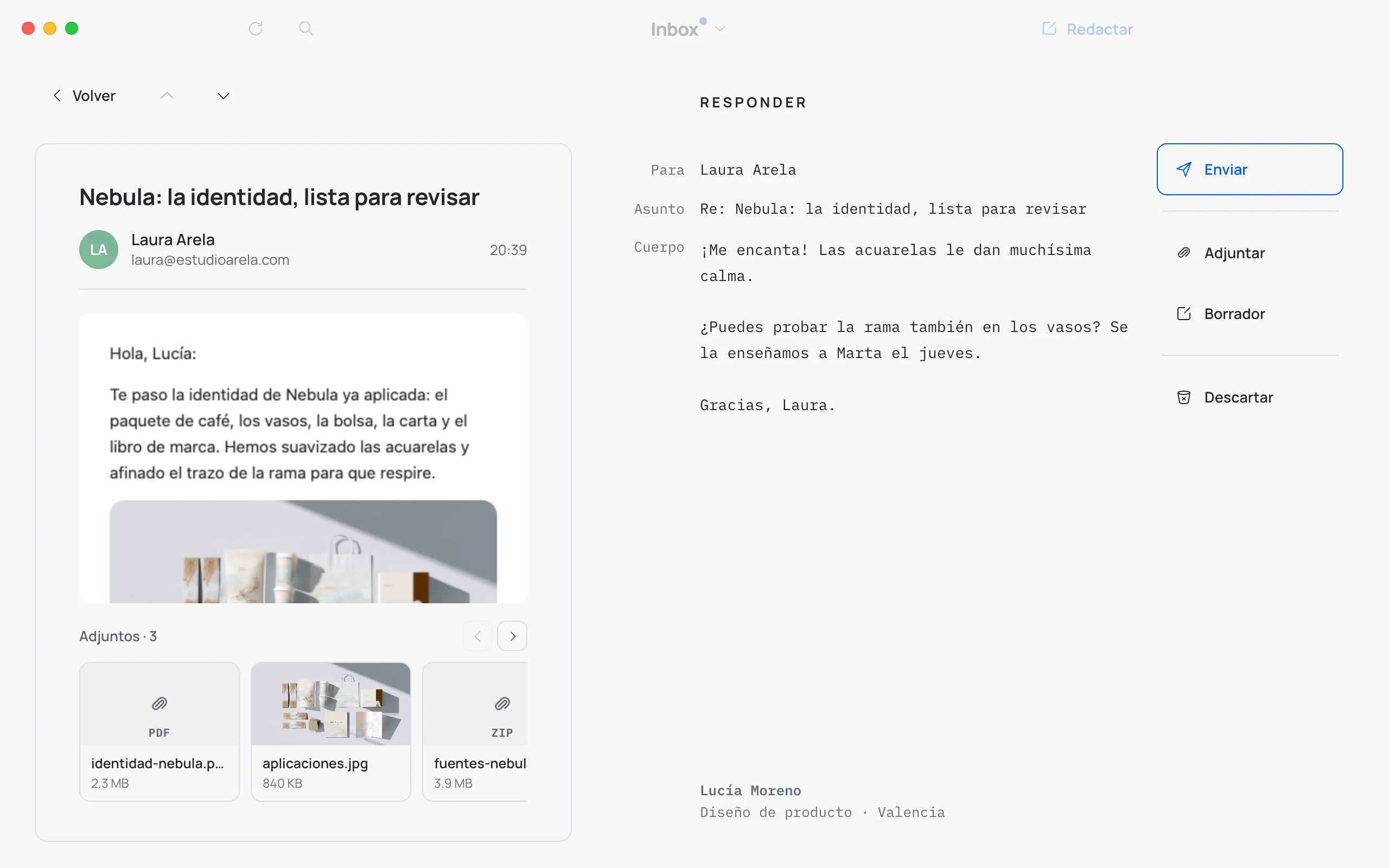The image size is (1389, 868).
Task: Go to previous message with the up chevron
Action: [x=167, y=96]
